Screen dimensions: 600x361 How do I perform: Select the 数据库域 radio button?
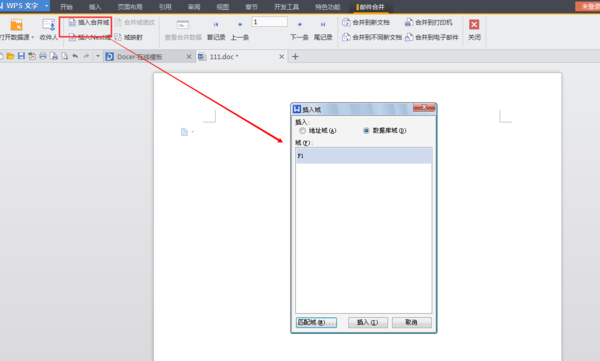click(366, 131)
